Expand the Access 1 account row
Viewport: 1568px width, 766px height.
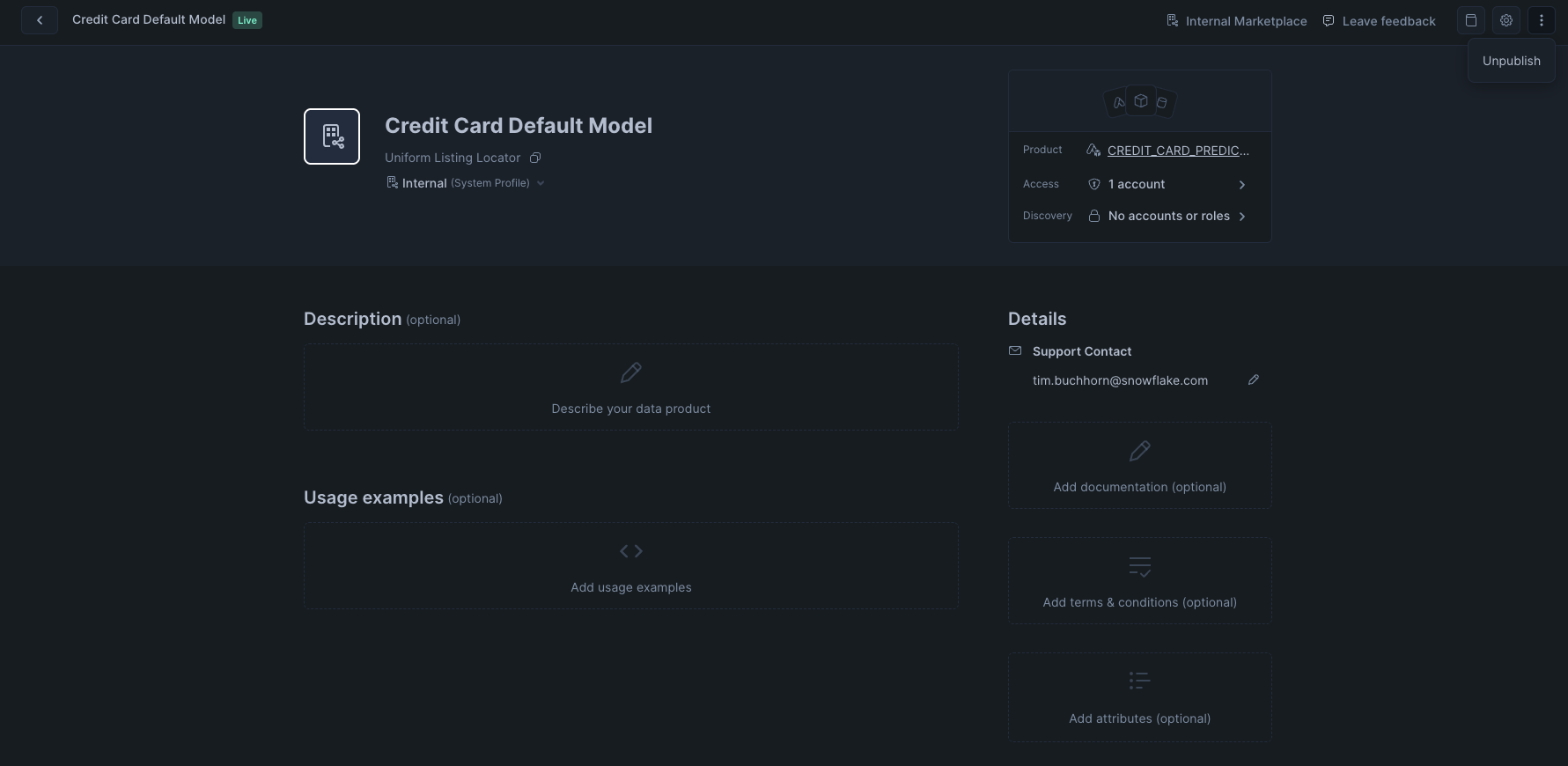[x=1241, y=185]
